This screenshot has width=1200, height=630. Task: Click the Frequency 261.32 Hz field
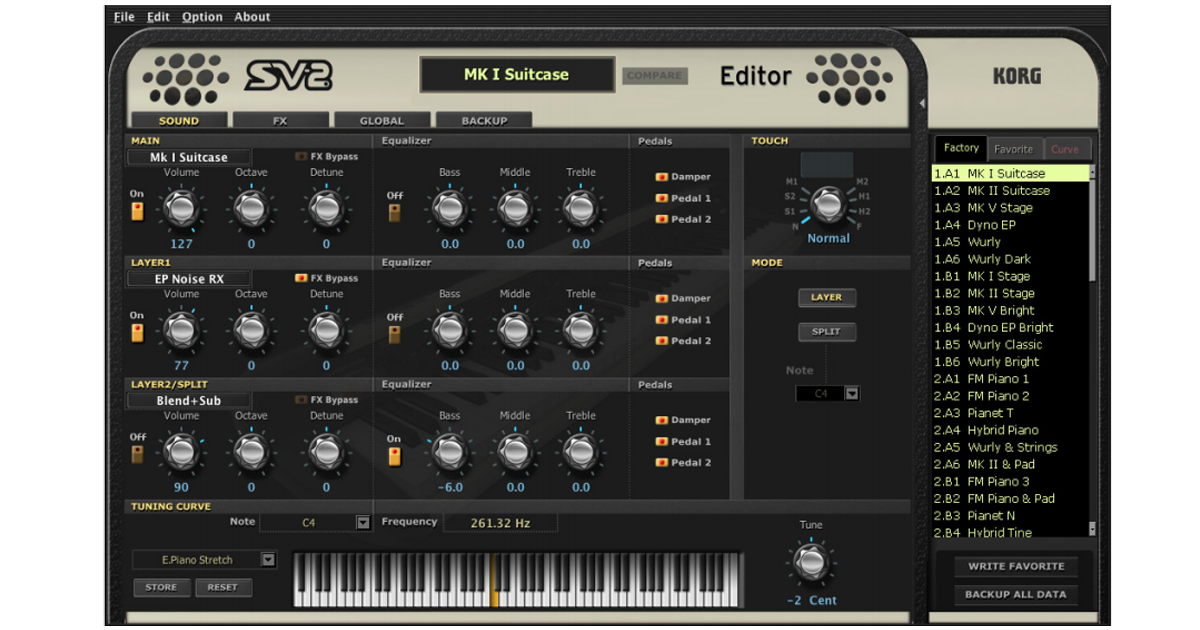coord(501,523)
